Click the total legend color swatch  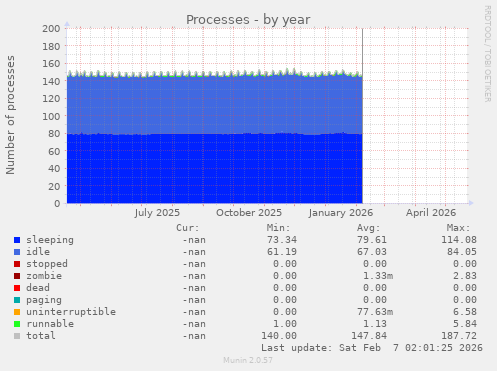point(17,336)
